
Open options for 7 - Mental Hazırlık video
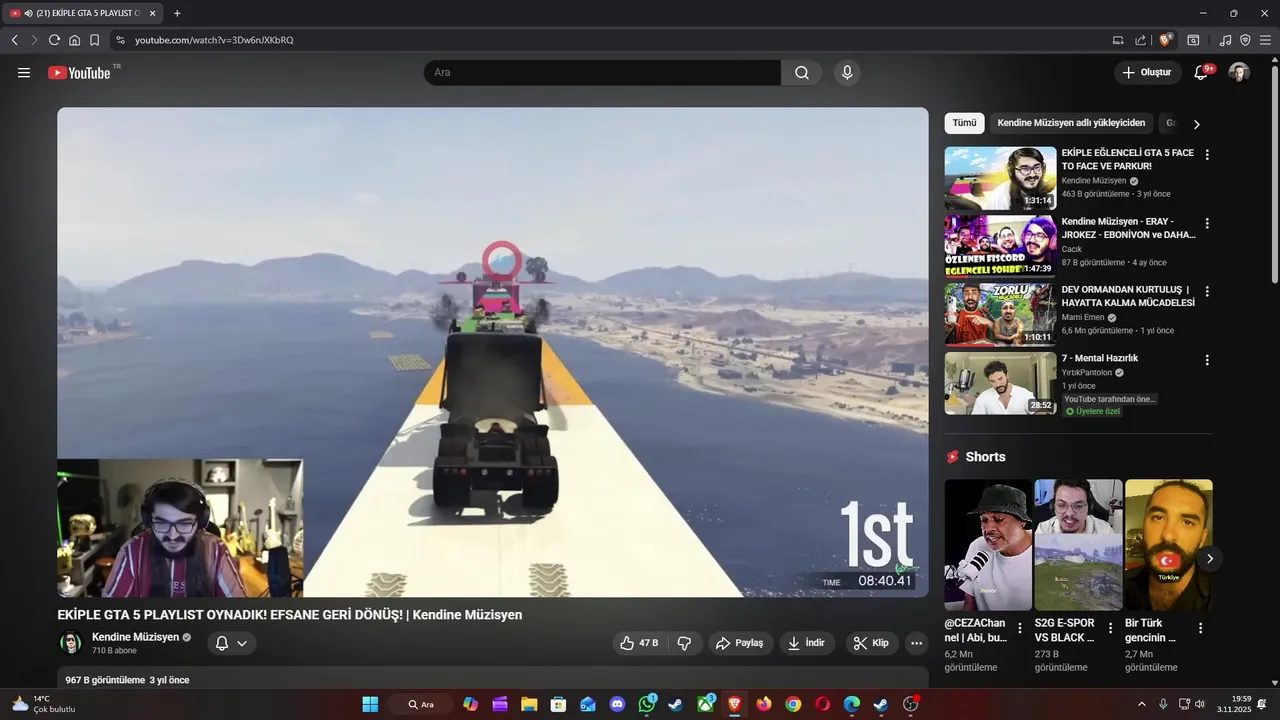point(1207,360)
